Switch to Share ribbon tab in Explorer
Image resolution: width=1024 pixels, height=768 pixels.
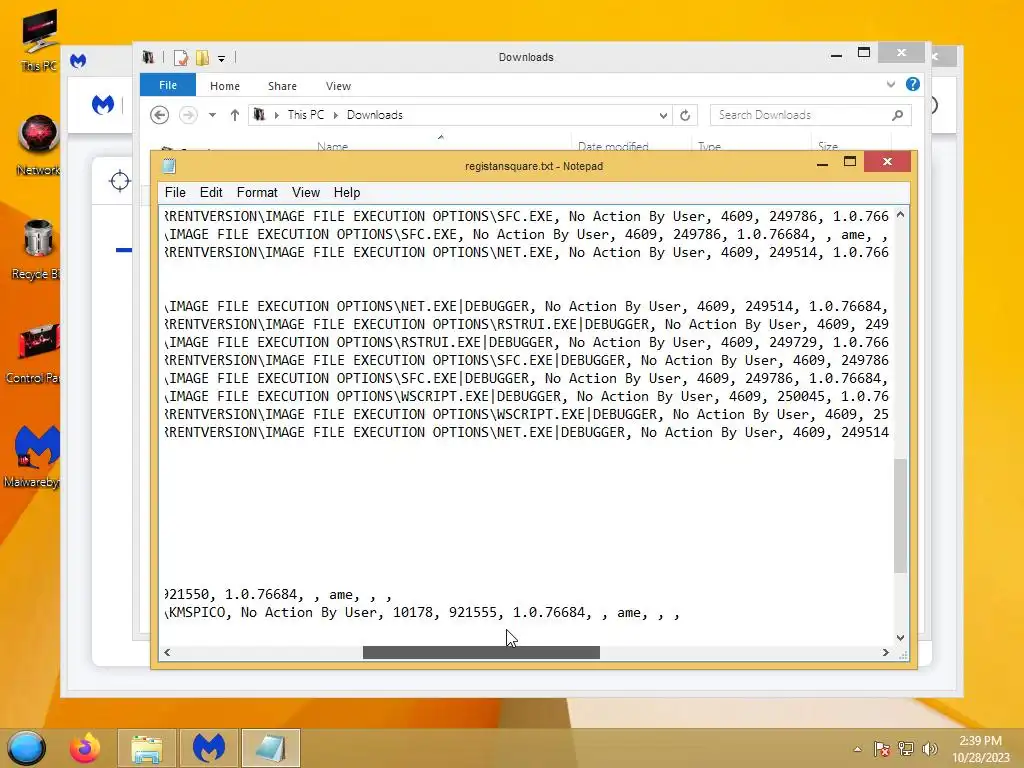click(x=282, y=86)
